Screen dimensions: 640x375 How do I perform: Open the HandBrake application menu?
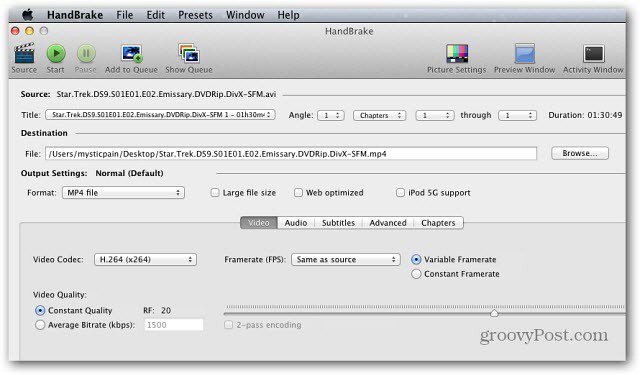pos(75,15)
